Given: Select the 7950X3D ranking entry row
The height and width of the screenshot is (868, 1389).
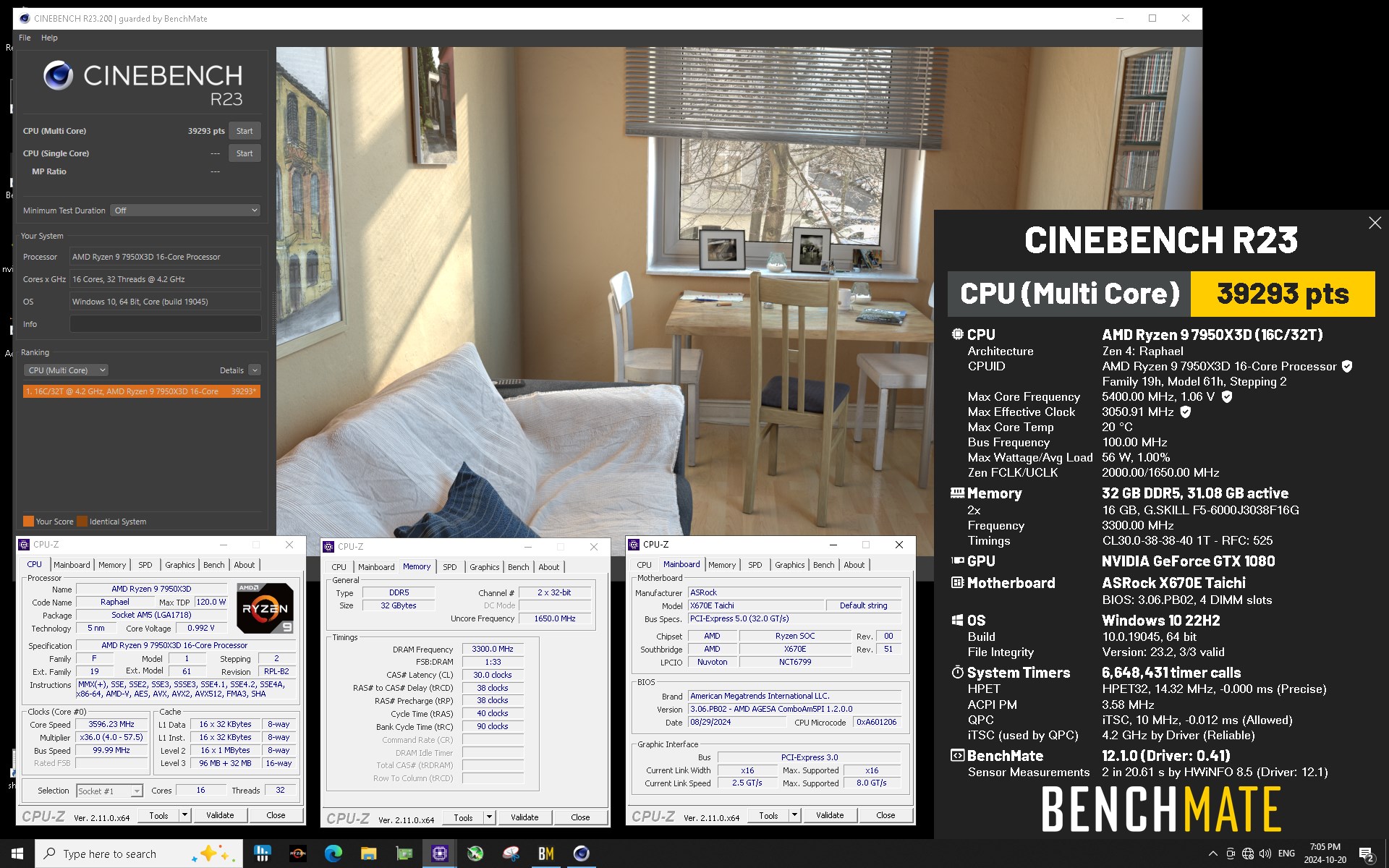Looking at the screenshot, I should [141, 391].
